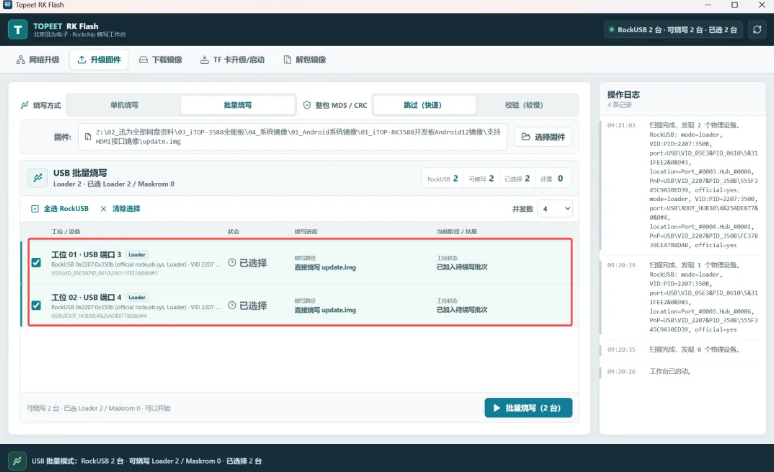Open the TF 卡升级/启动 tab
Screen dimensions: 774x472
click(x=232, y=60)
